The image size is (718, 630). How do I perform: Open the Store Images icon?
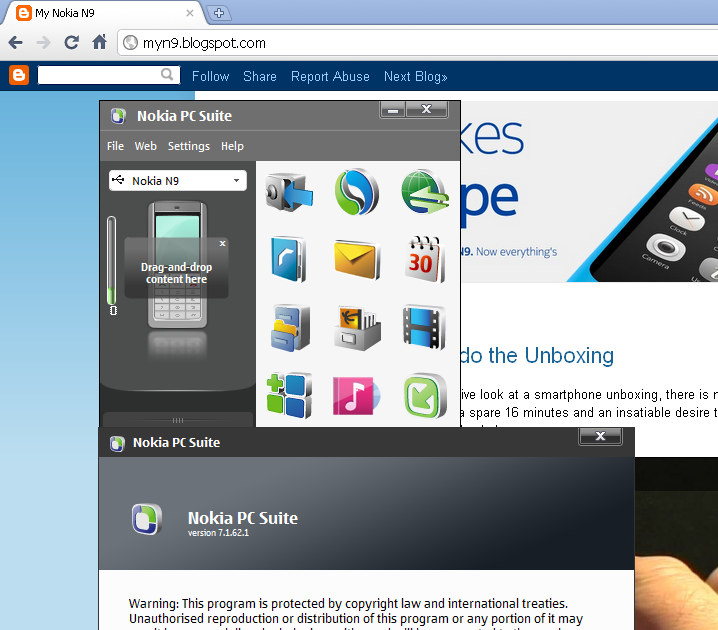[x=357, y=327]
